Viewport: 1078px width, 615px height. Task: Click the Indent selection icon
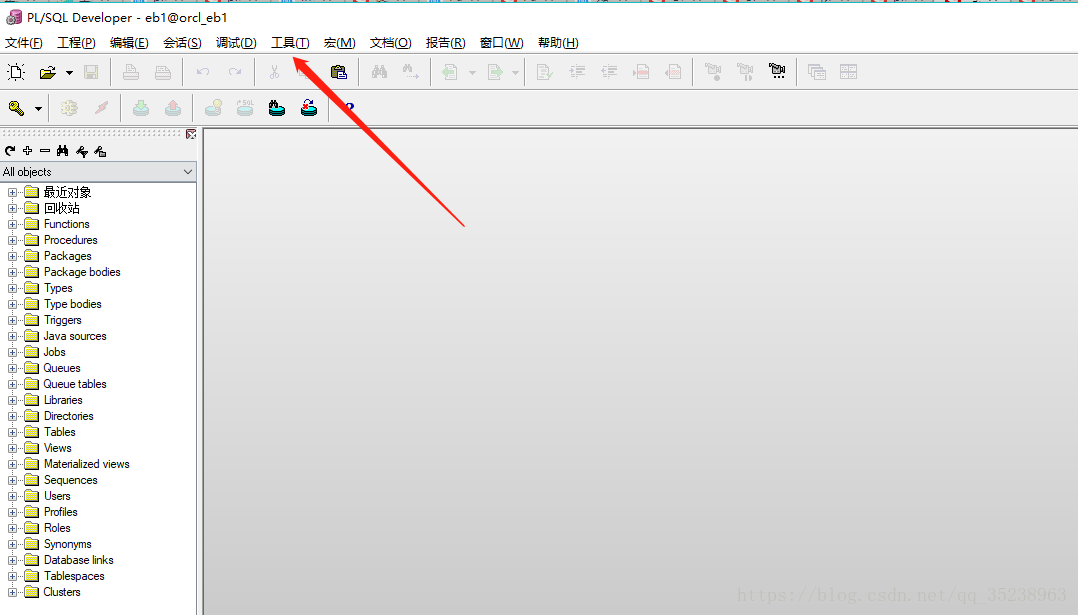point(577,72)
